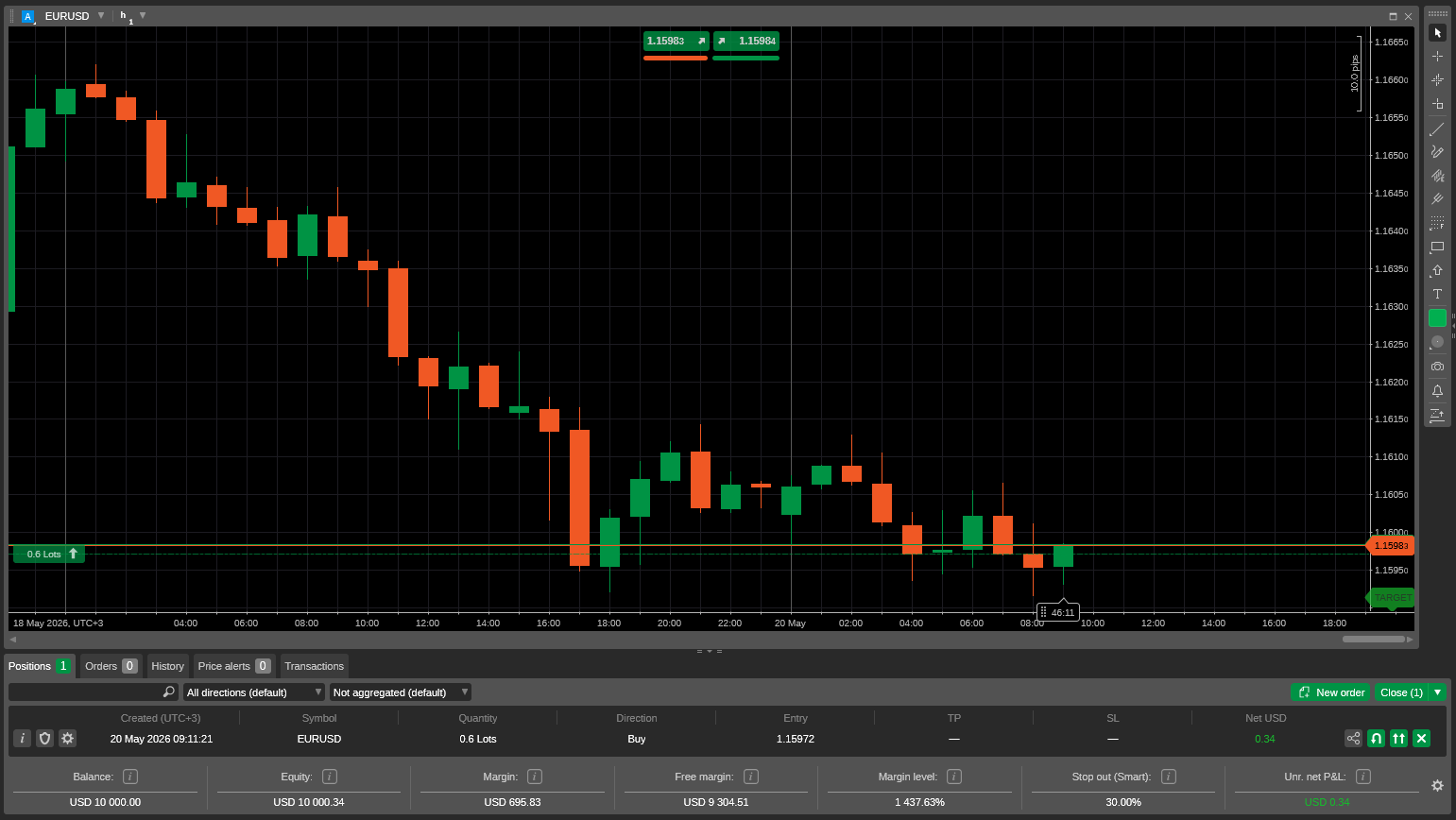This screenshot has height=820, width=1456.
Task: Click the sell price 1.15983 button
Action: click(x=676, y=41)
